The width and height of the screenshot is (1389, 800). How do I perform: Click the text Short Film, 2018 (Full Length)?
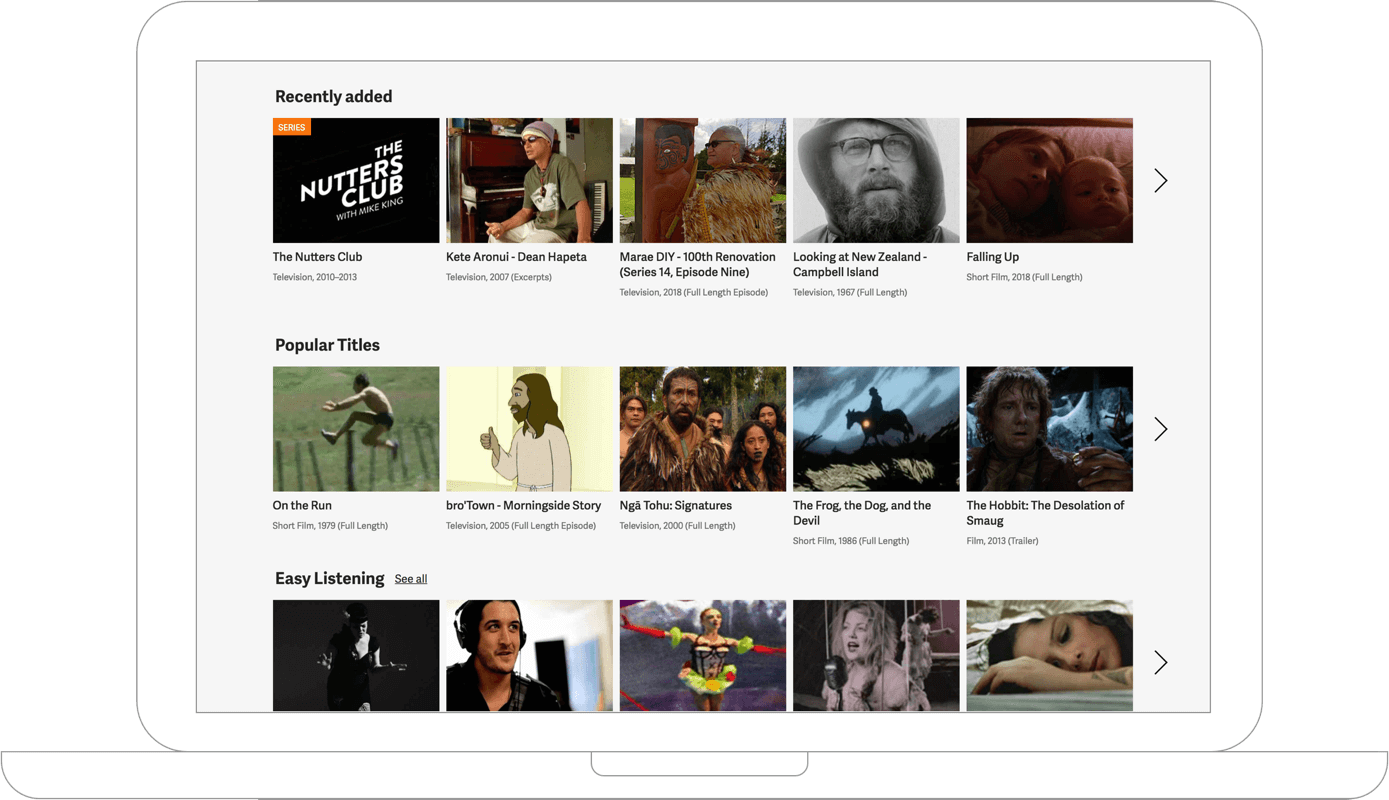click(1024, 277)
